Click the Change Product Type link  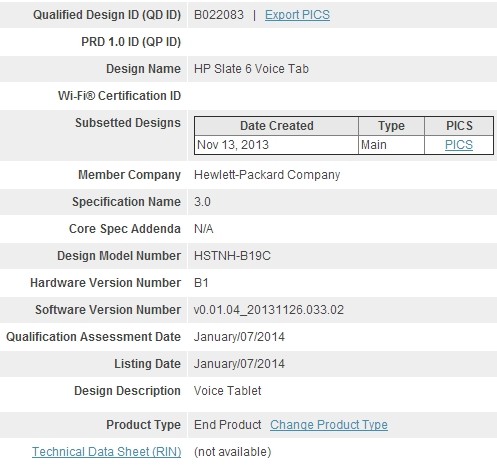(x=329, y=425)
